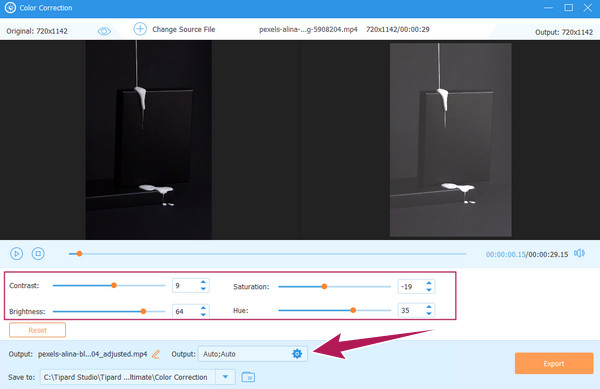Decrease Brightness value with down arrow
Image resolution: width=600 pixels, height=389 pixels.
tap(203, 314)
